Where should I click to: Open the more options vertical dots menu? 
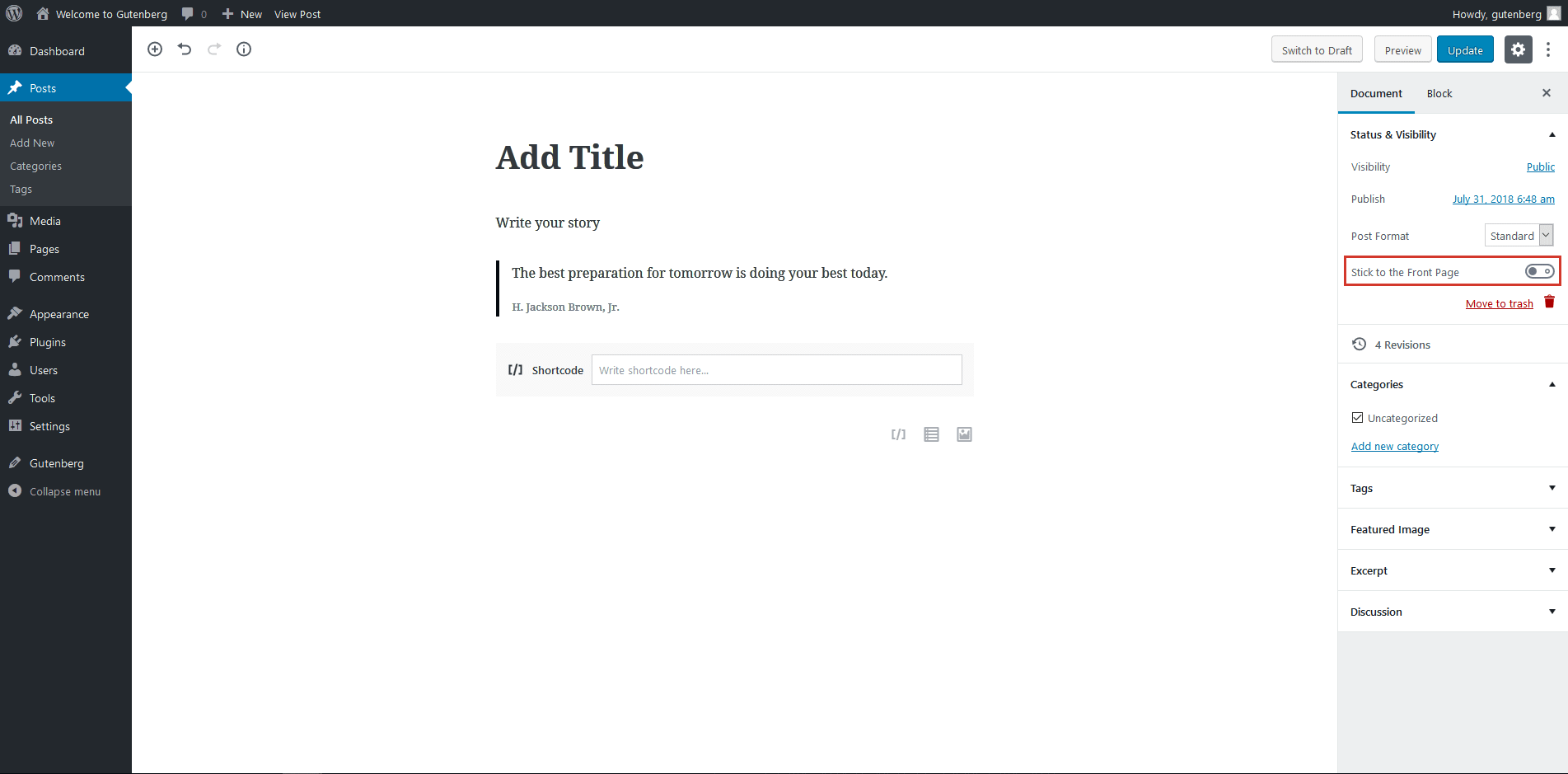coord(1548,49)
